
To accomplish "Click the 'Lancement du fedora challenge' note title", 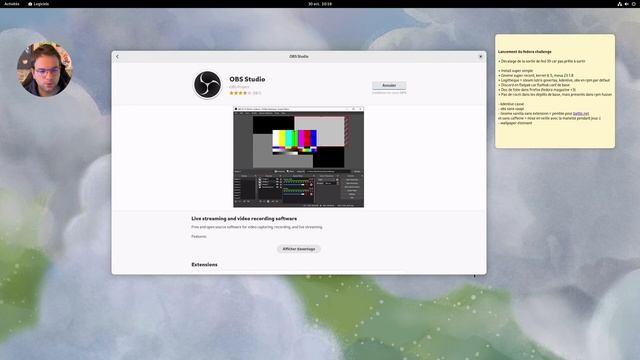I will tap(525, 52).
